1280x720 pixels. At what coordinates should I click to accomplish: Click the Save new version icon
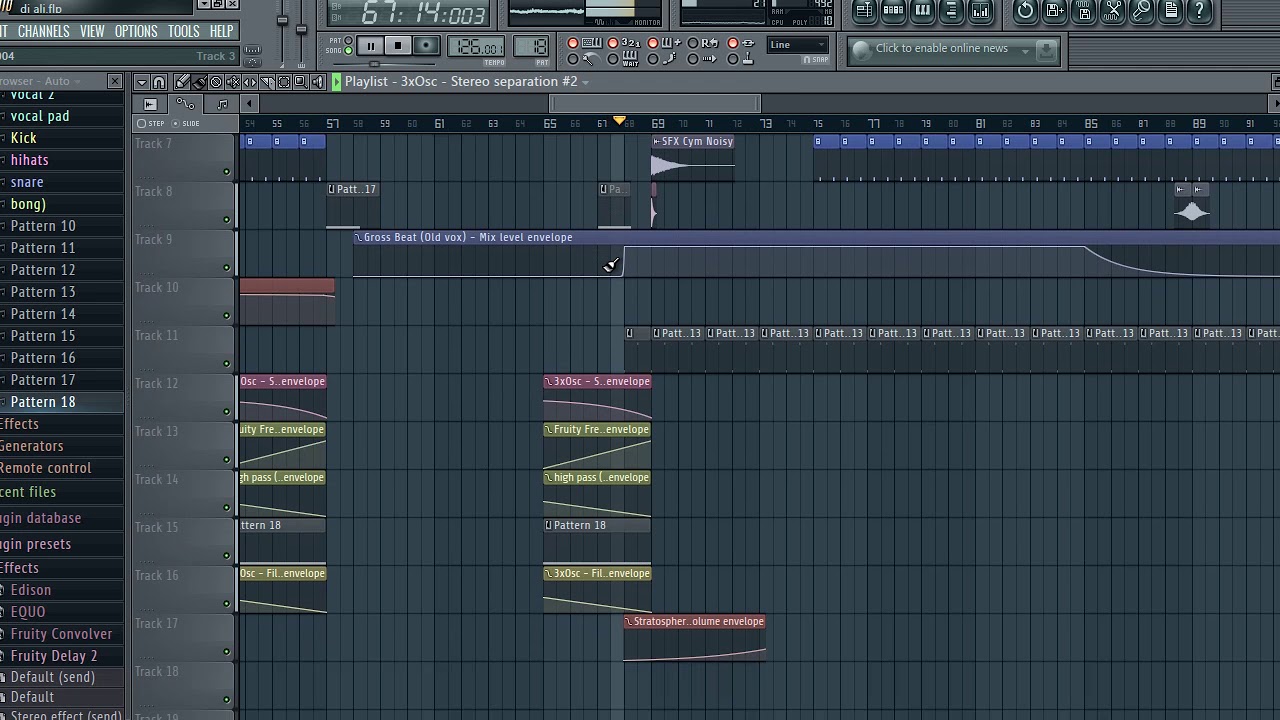click(x=1055, y=11)
